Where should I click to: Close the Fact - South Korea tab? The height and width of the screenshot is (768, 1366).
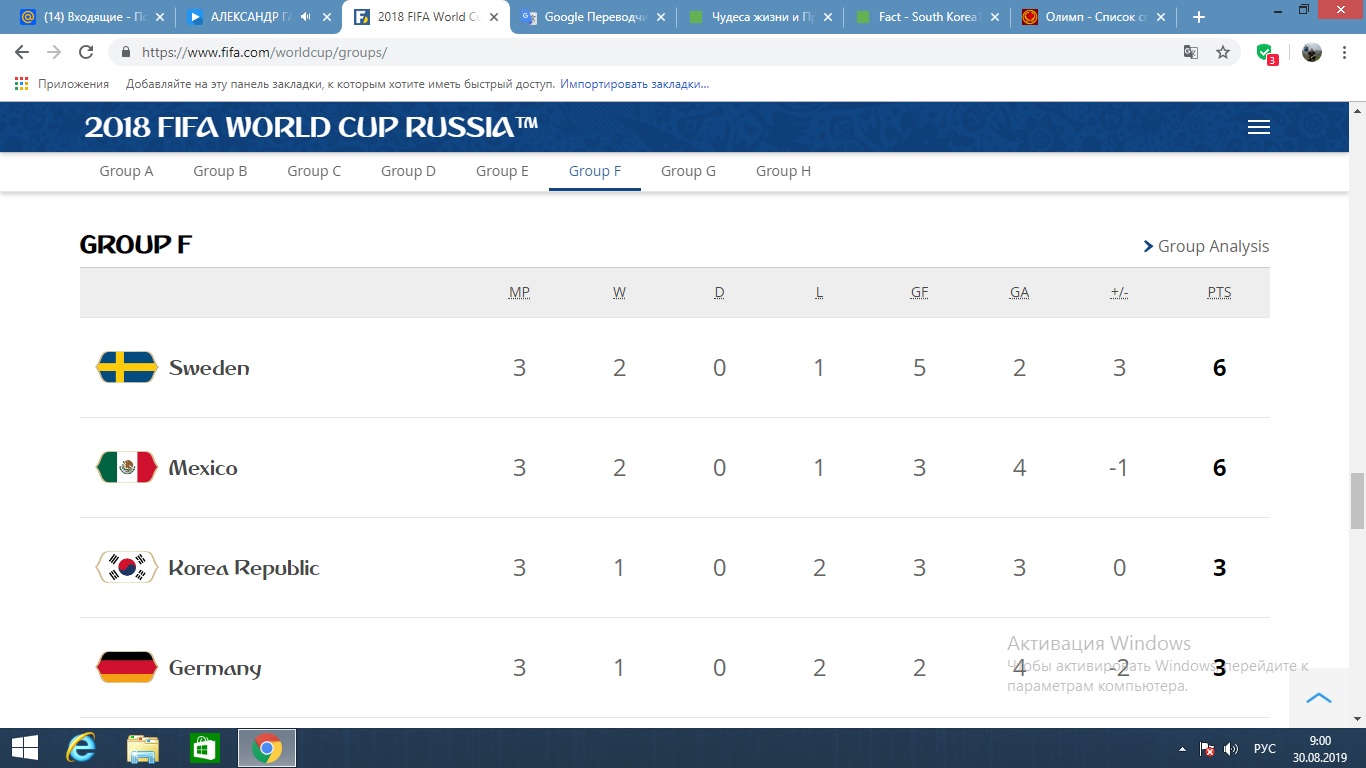pos(994,17)
